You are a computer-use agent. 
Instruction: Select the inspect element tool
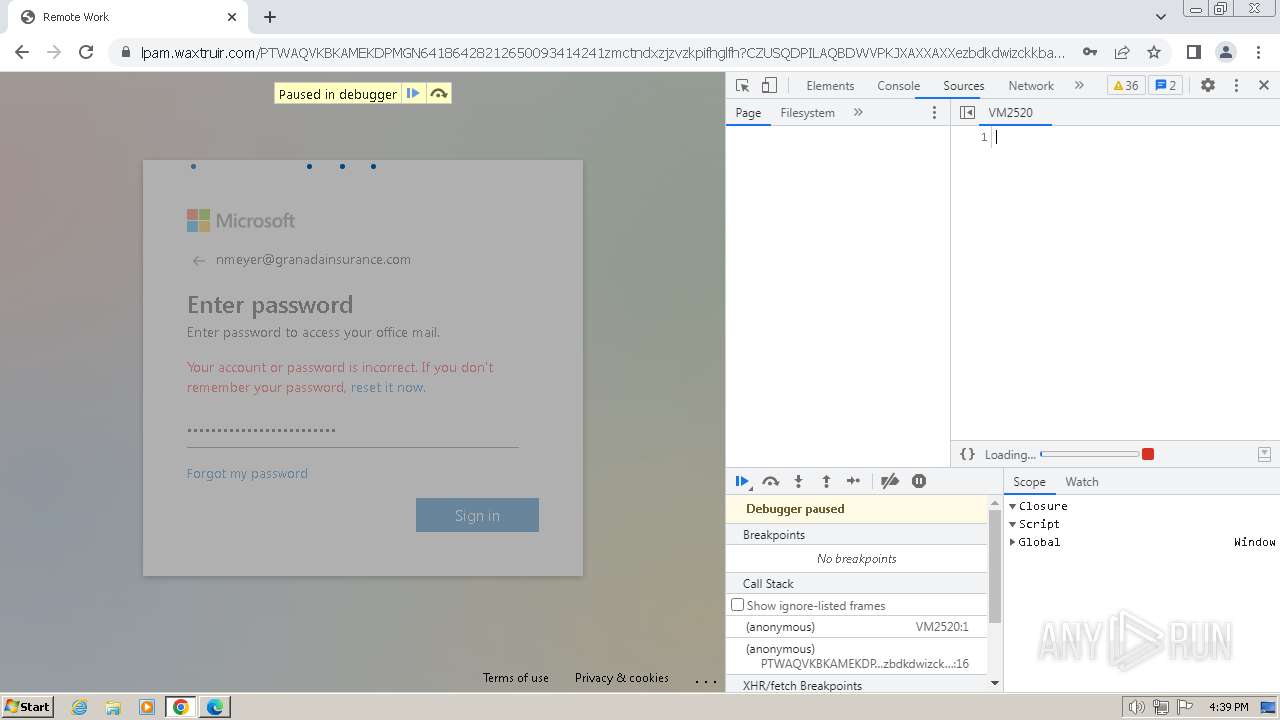tap(742, 86)
